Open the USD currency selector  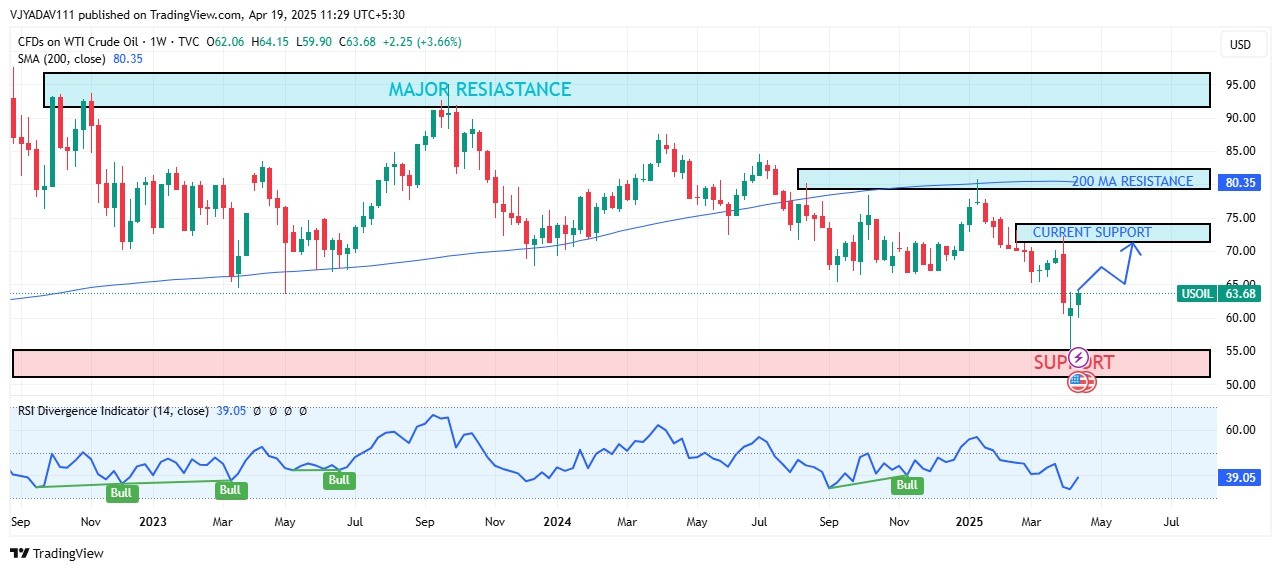[1240, 45]
